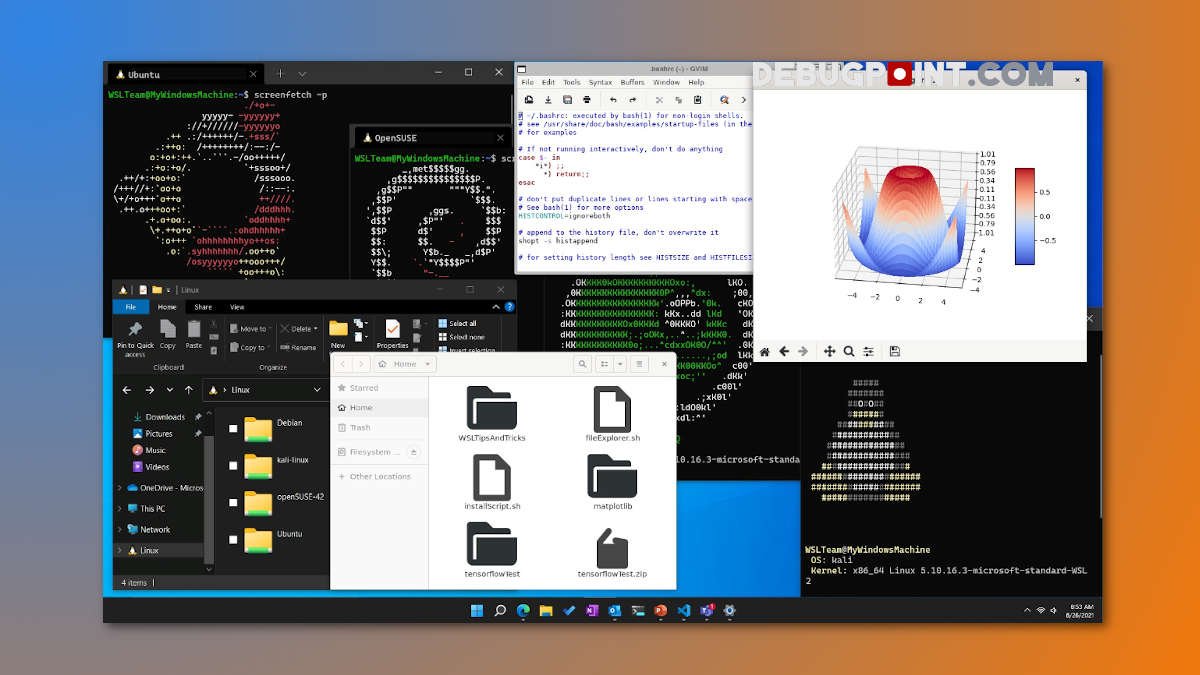Open view options dropdown arrow in GNOME Files
This screenshot has width=1200, height=675.
pos(620,364)
